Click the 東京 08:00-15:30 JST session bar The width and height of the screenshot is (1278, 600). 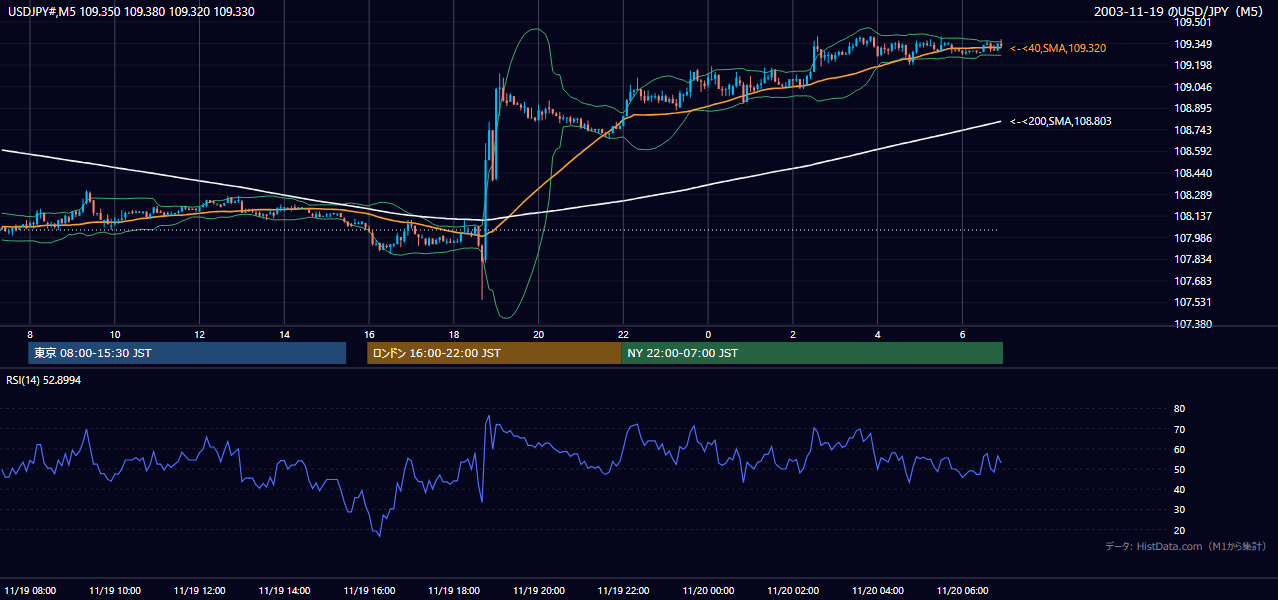coord(186,353)
